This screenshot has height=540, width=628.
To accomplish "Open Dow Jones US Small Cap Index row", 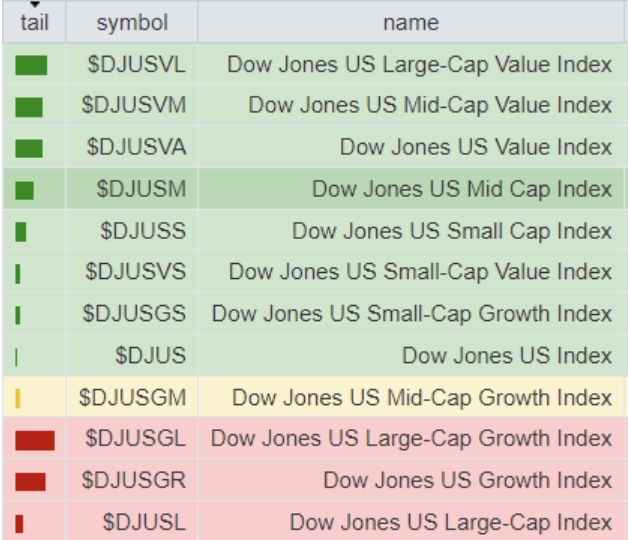I will (x=451, y=231).
